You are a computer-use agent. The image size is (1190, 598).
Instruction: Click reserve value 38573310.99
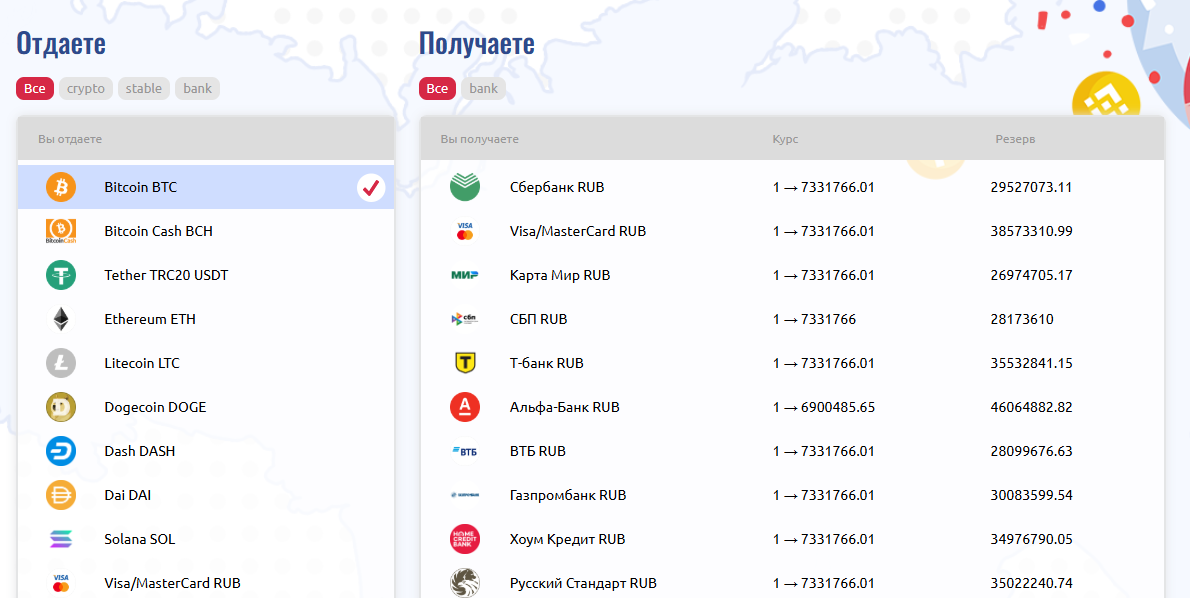[1031, 231]
